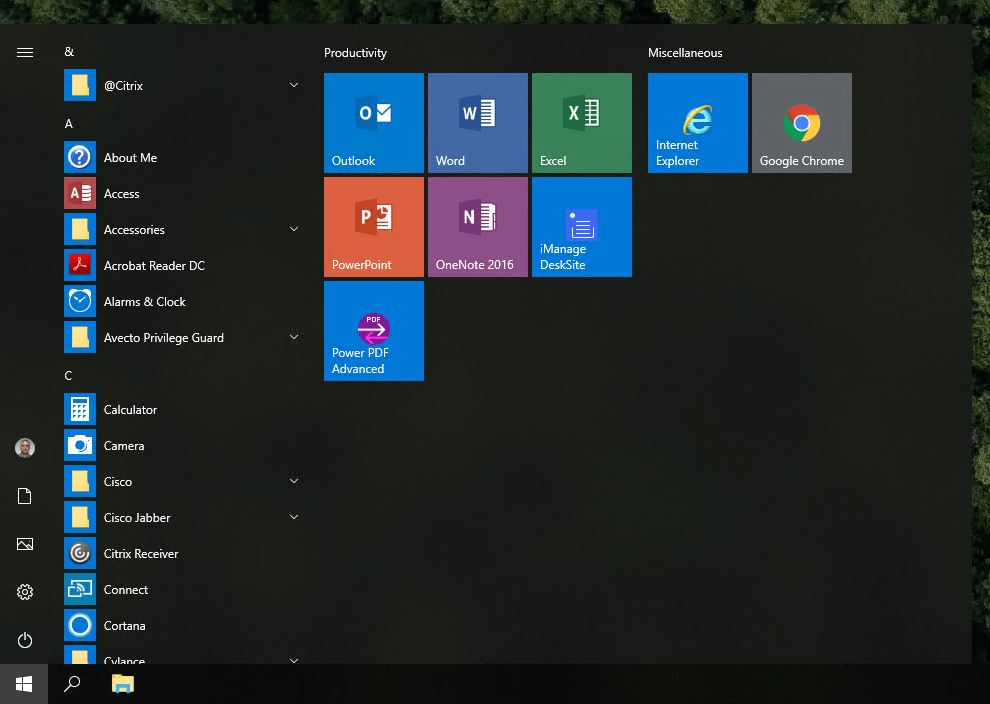The image size is (990, 704).
Task: Open the Google Chrome tile
Action: (802, 123)
